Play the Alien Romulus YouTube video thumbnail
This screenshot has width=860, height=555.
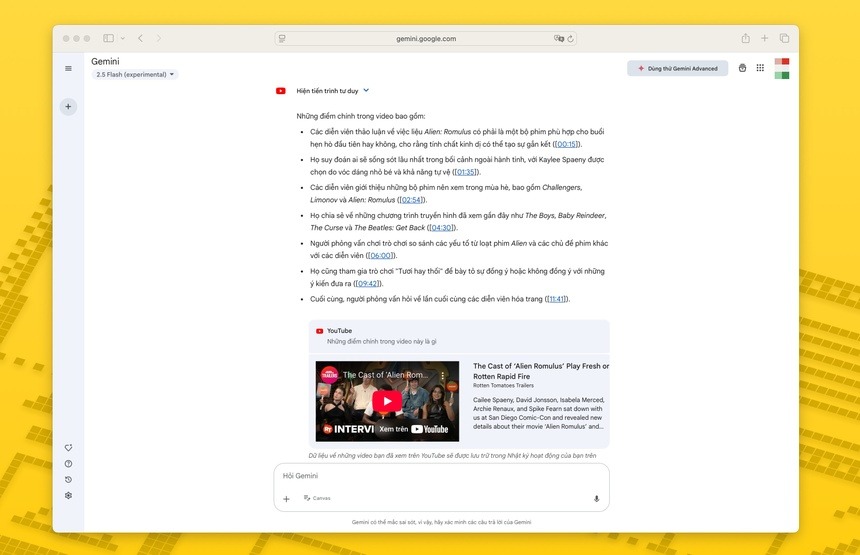387,401
